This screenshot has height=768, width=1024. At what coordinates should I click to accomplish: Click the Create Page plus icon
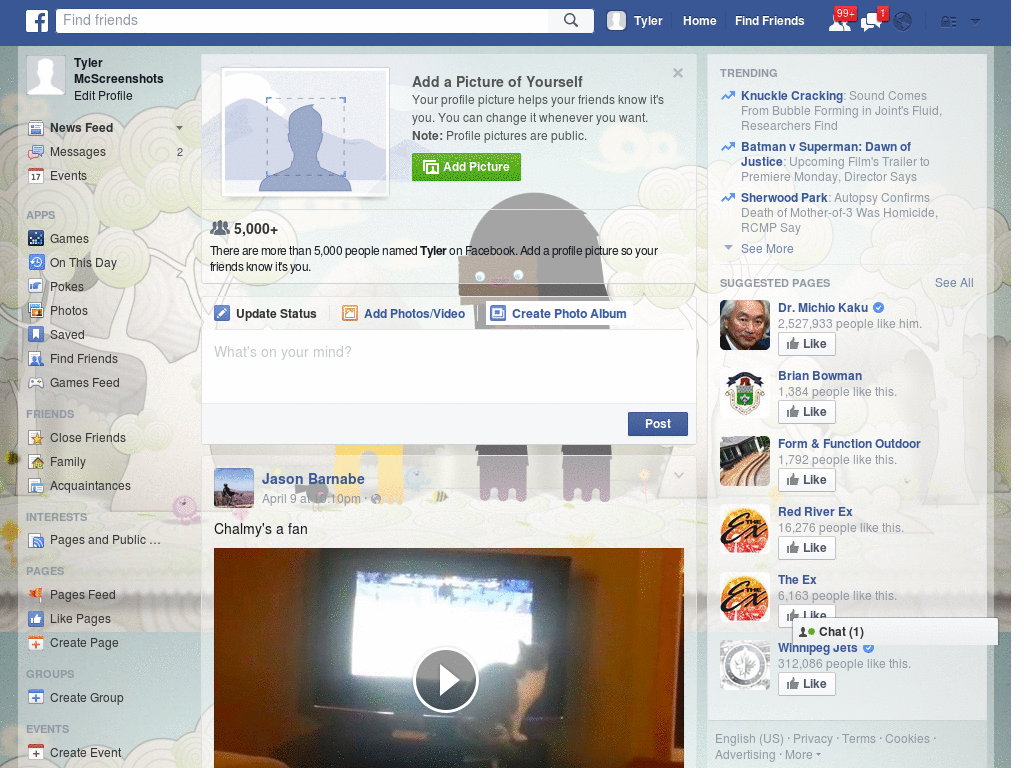click(x=36, y=643)
